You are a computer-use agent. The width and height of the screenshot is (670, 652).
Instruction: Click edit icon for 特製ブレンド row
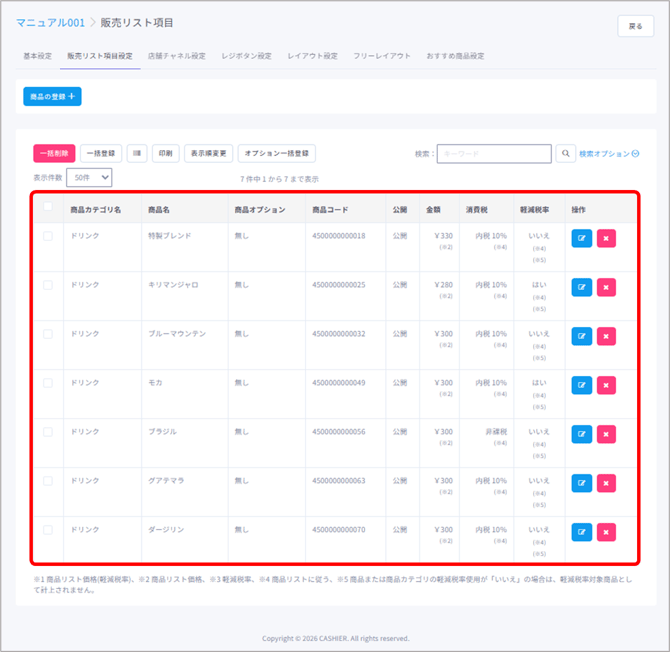pos(582,239)
